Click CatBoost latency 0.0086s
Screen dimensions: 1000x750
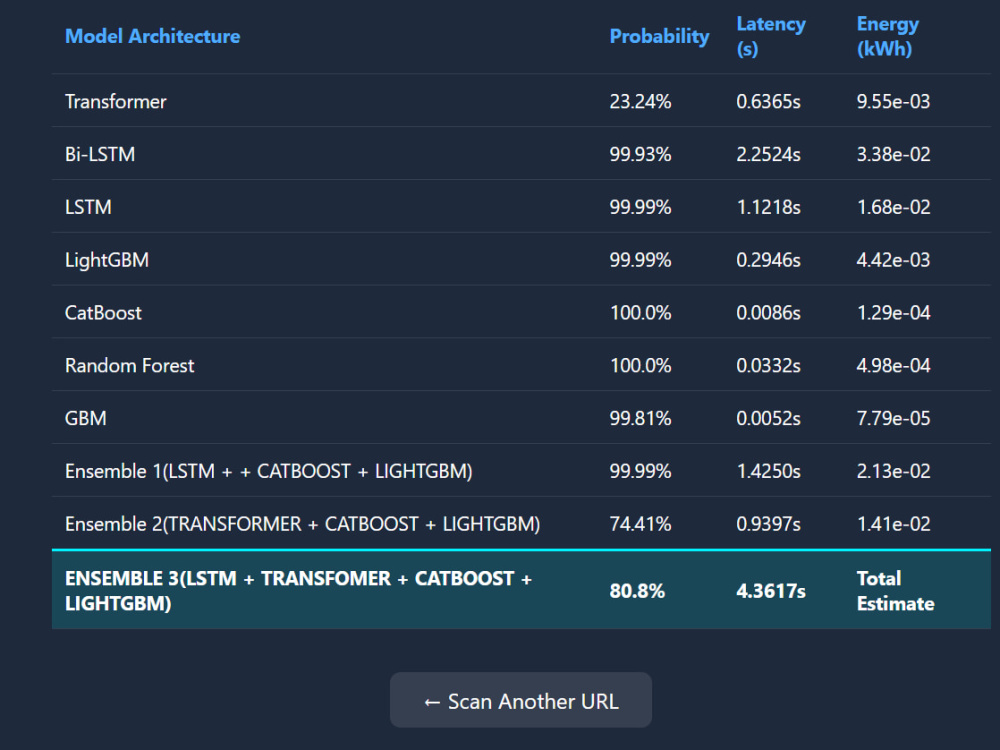pos(768,313)
